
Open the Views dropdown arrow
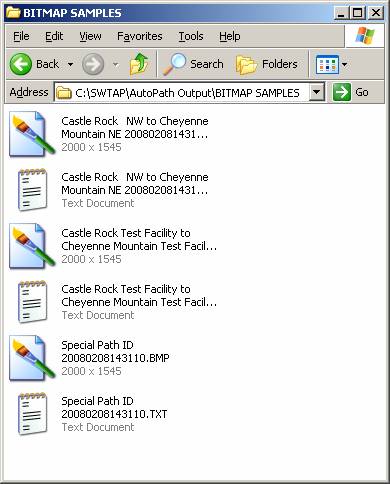pos(344,64)
